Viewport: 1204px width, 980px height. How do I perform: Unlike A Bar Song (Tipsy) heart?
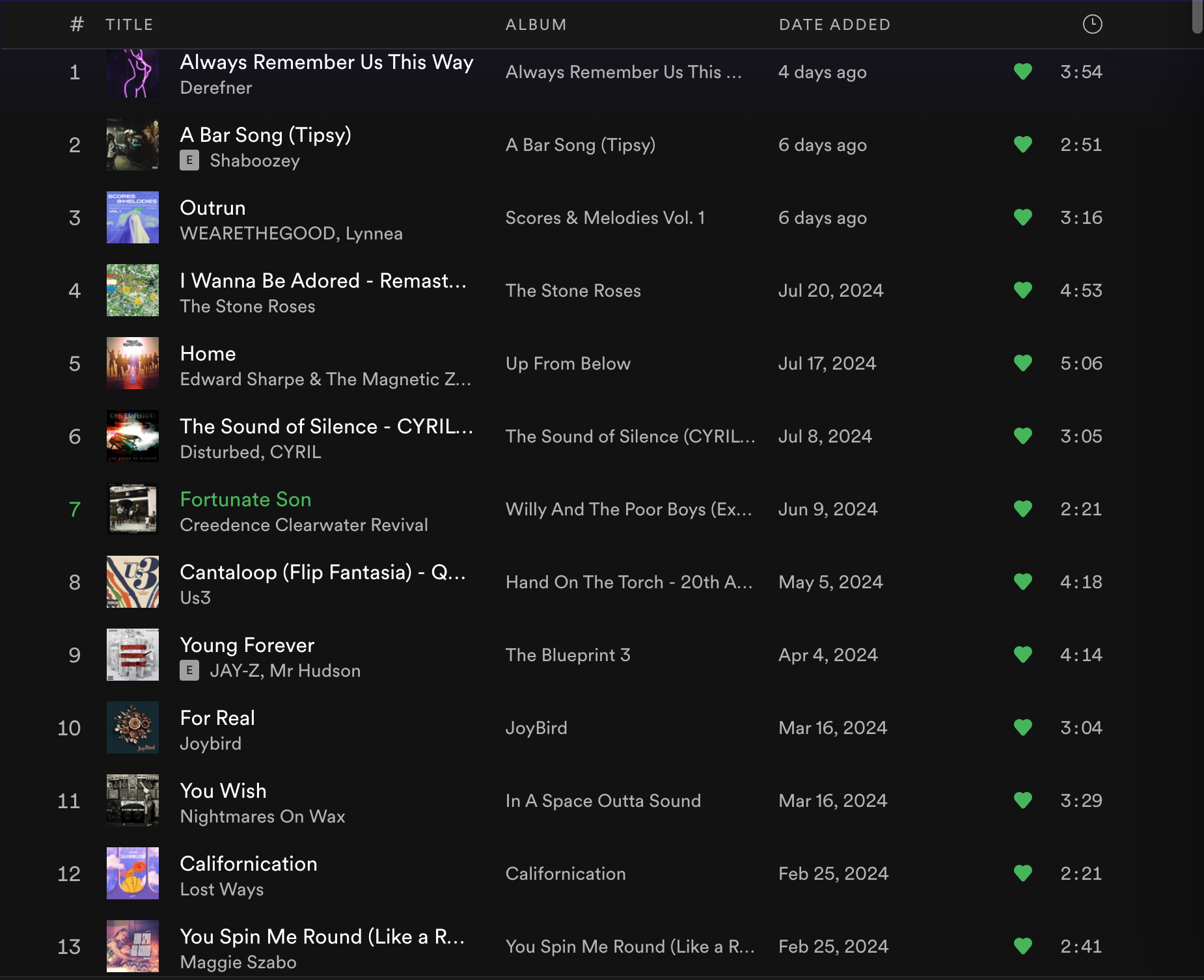1023,144
